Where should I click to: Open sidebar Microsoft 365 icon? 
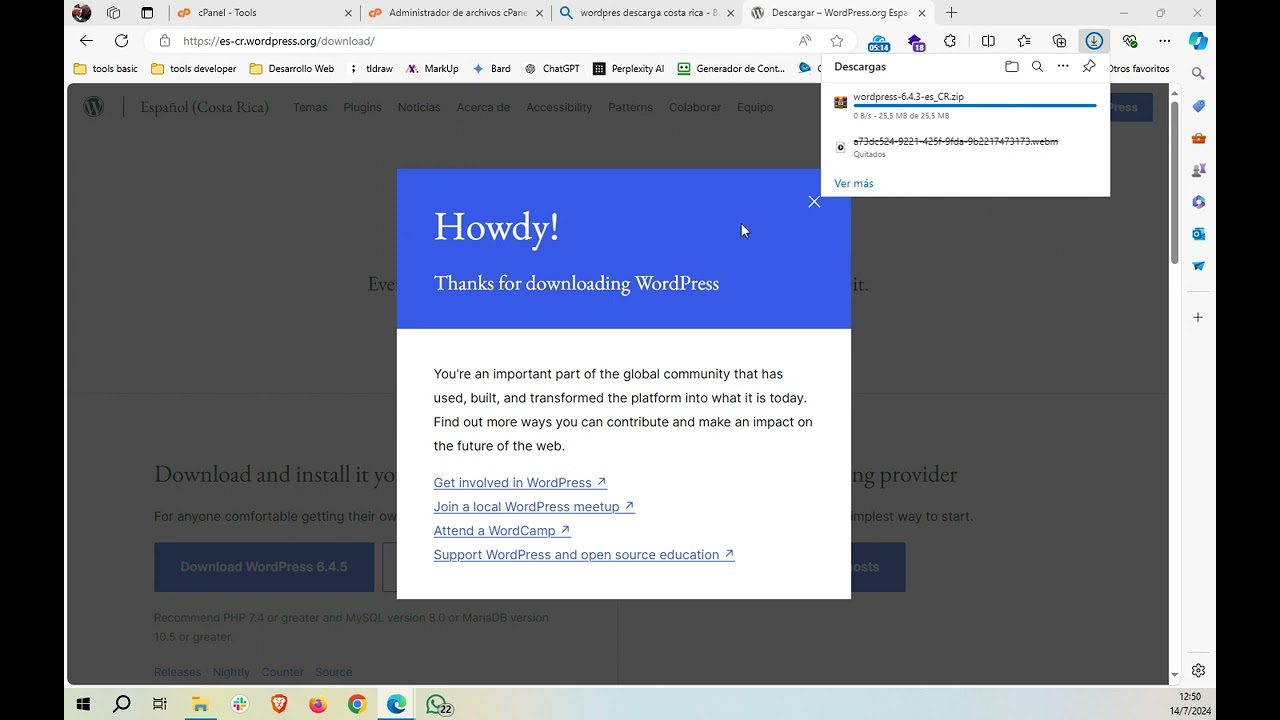click(1198, 202)
